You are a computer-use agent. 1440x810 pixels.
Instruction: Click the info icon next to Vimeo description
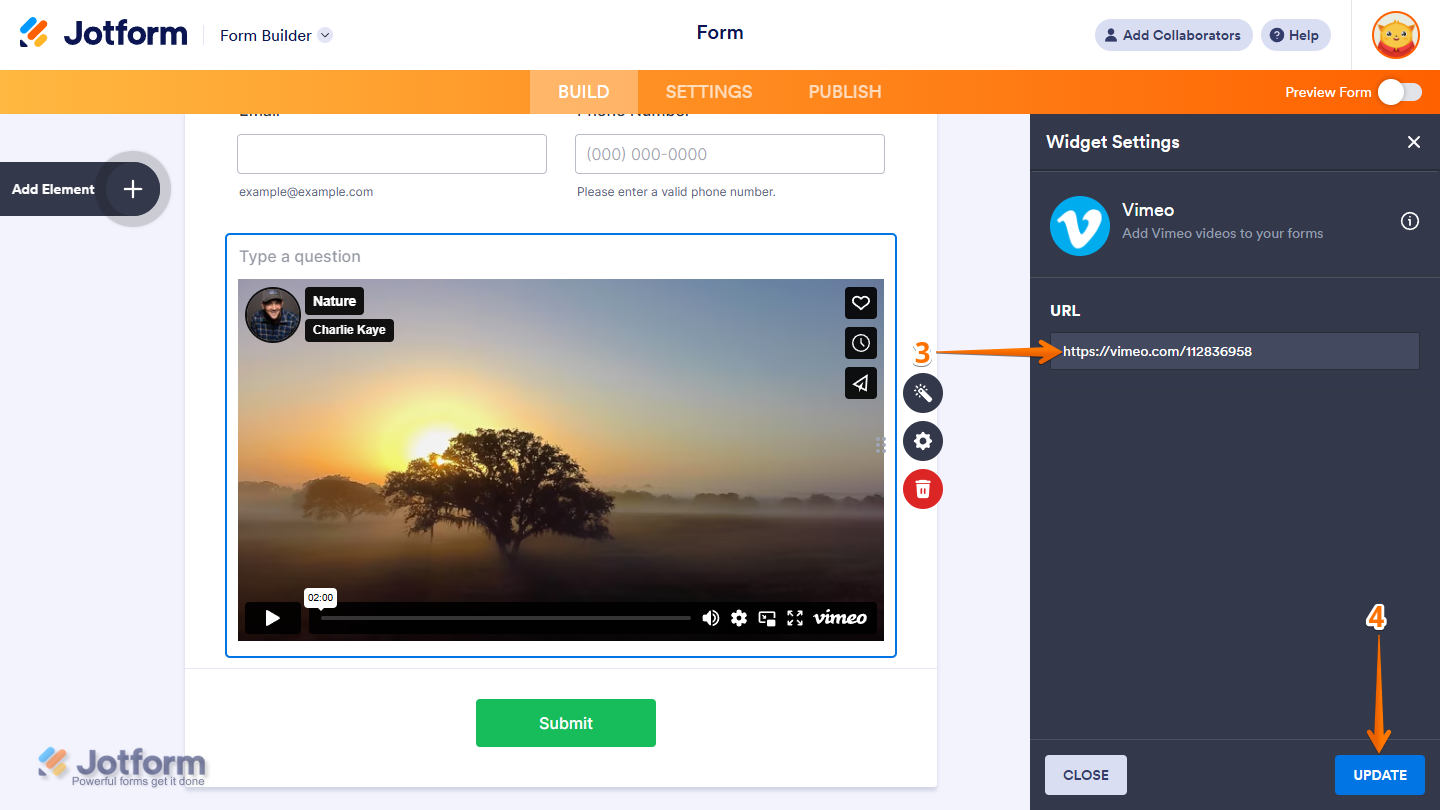point(1410,221)
